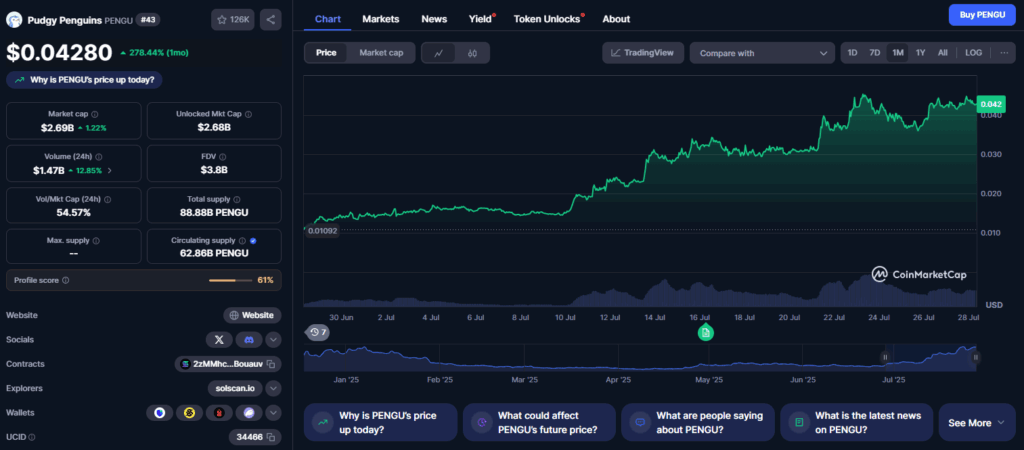Click the Pudgy Penguins logo icon

point(14,20)
